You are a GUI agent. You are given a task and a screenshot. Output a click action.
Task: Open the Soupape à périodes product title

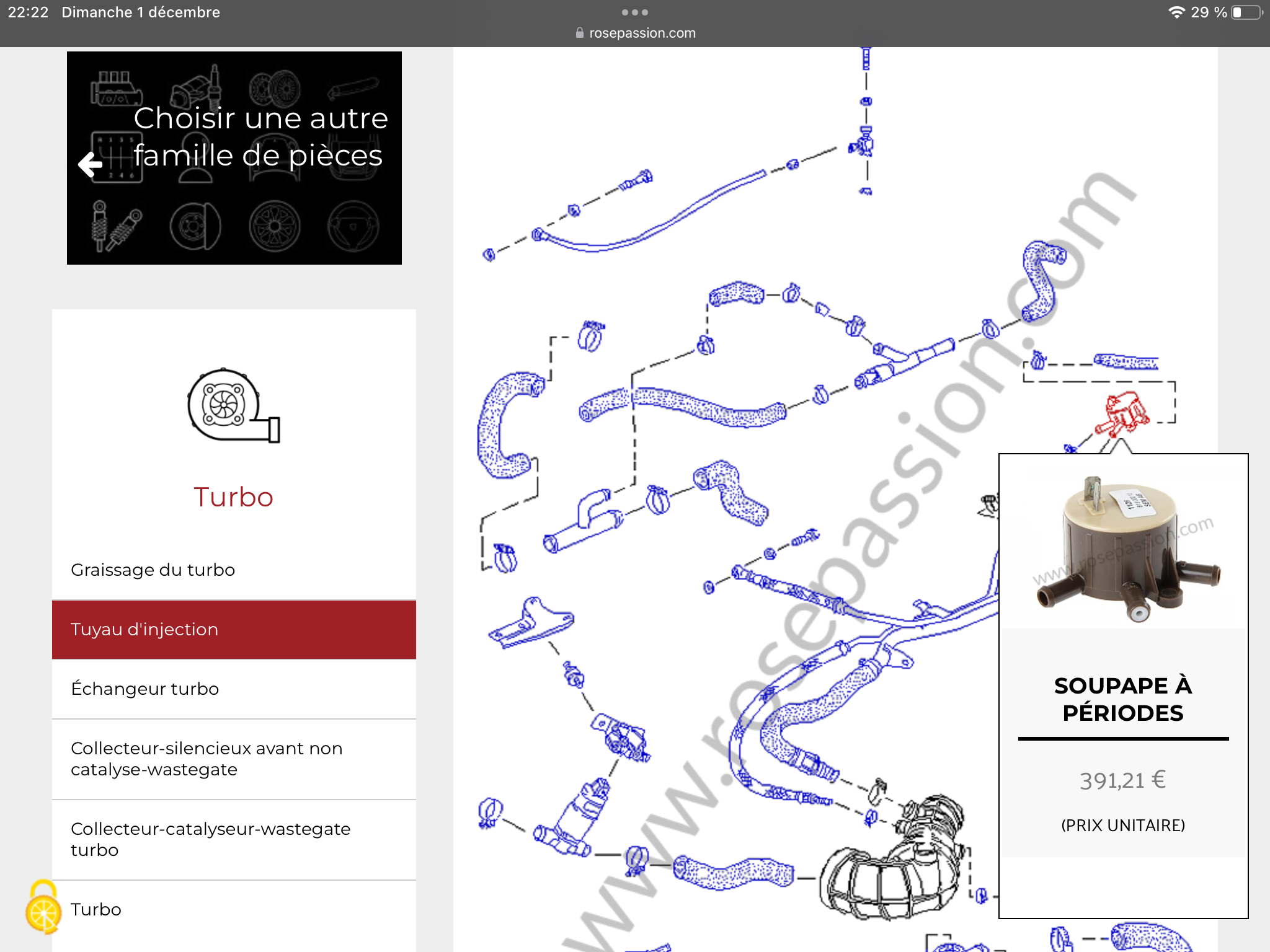1122,699
